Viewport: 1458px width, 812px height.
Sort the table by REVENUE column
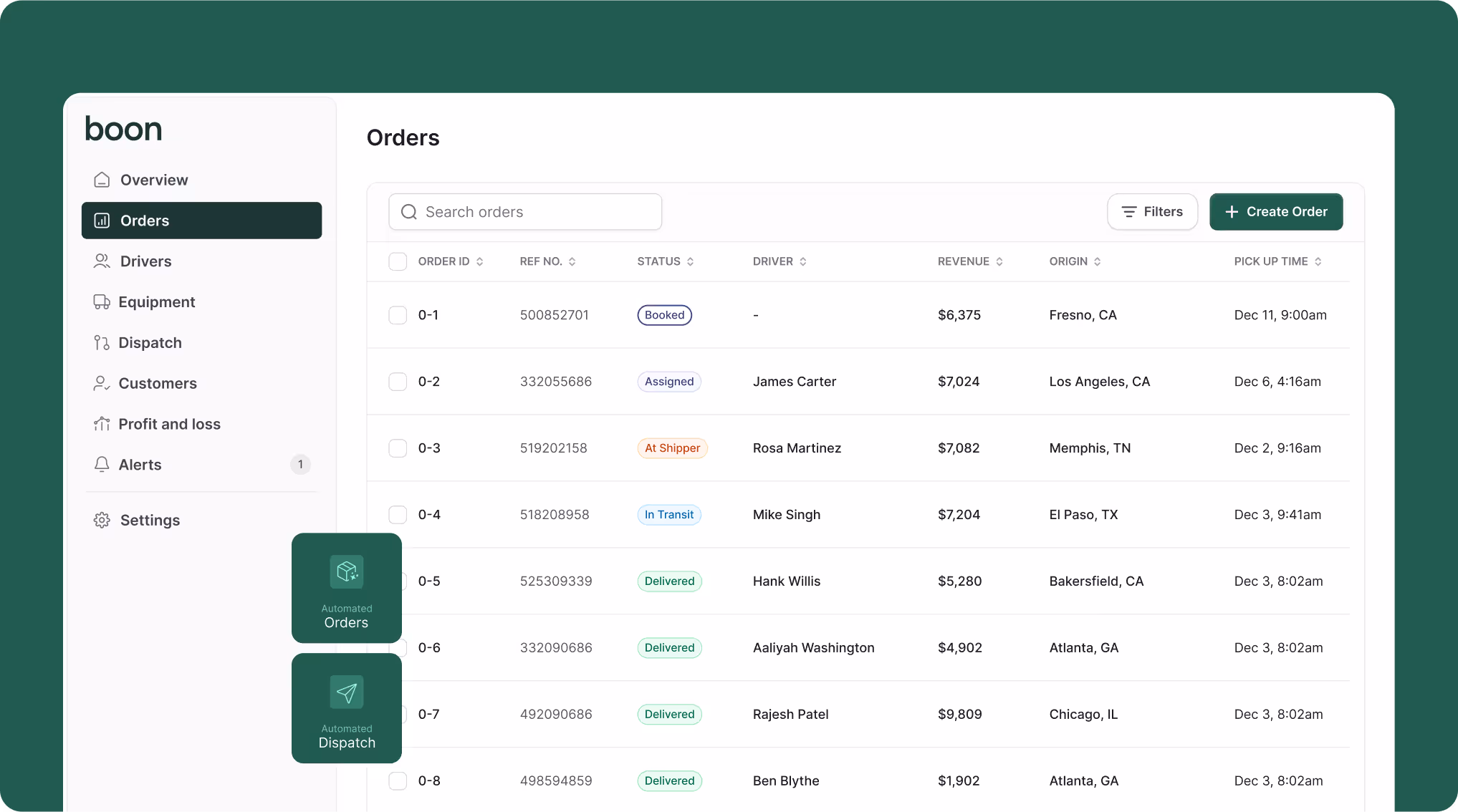point(999,261)
